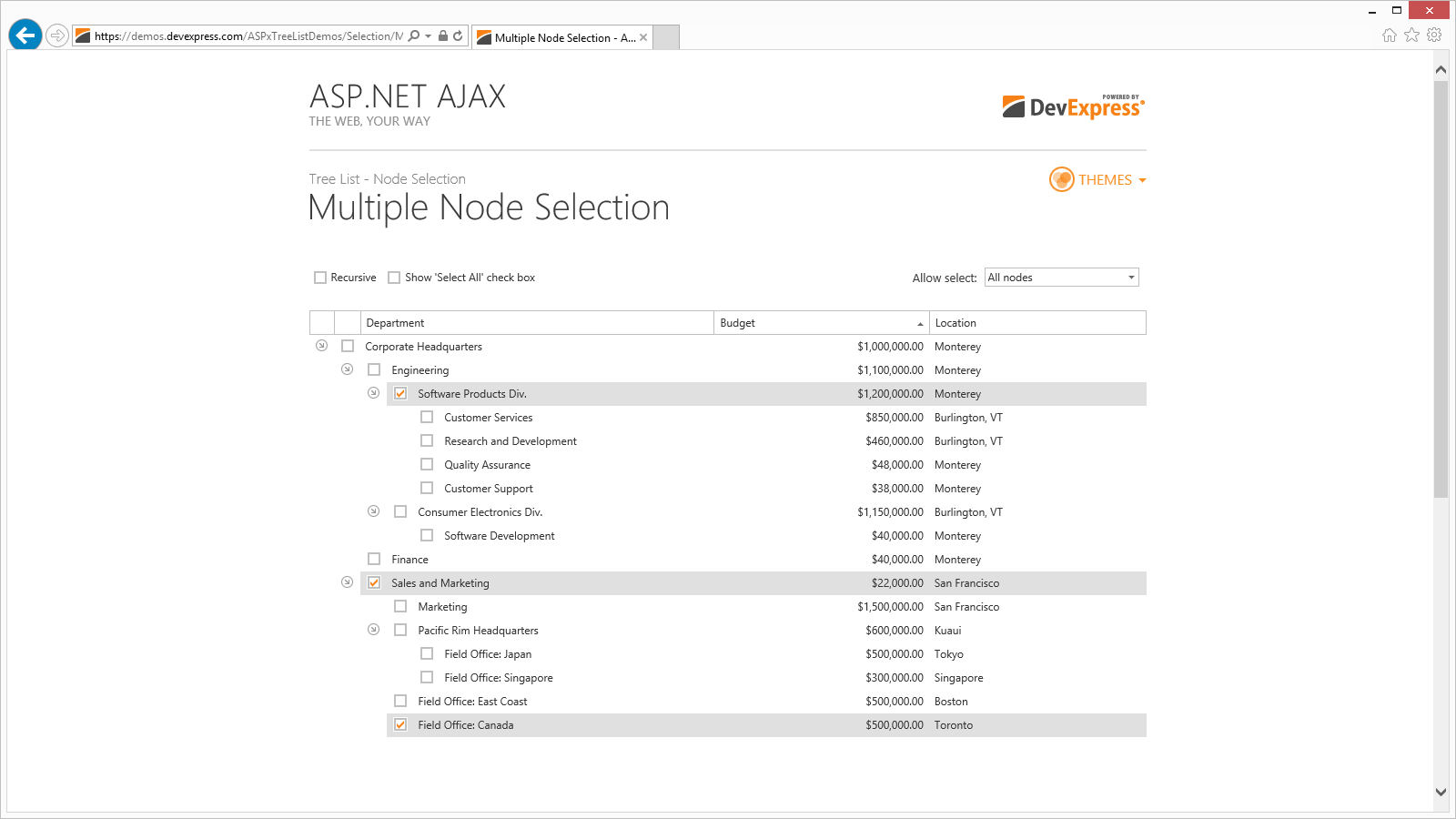The width and height of the screenshot is (1456, 819).
Task: Close the Multiple Node Selection tab
Action: pos(643,37)
